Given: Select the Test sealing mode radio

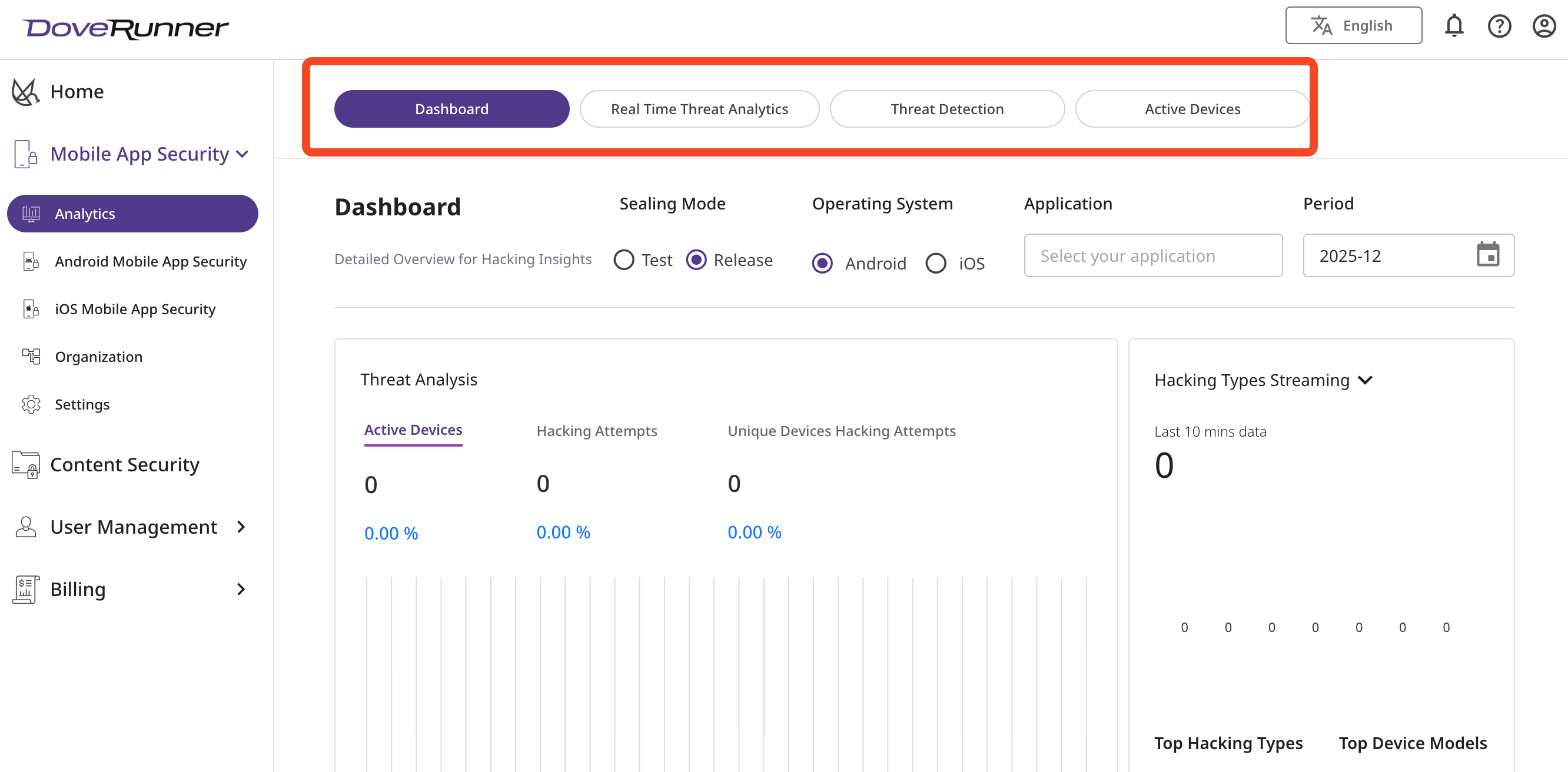Looking at the screenshot, I should (x=624, y=261).
